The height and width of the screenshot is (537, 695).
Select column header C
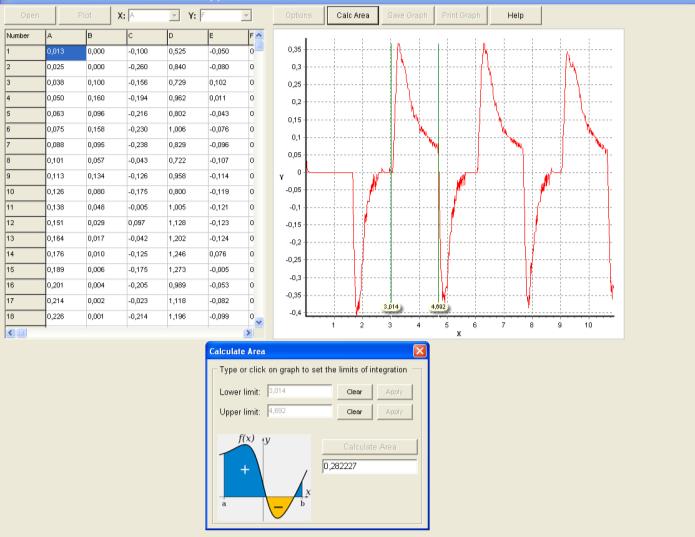point(147,37)
